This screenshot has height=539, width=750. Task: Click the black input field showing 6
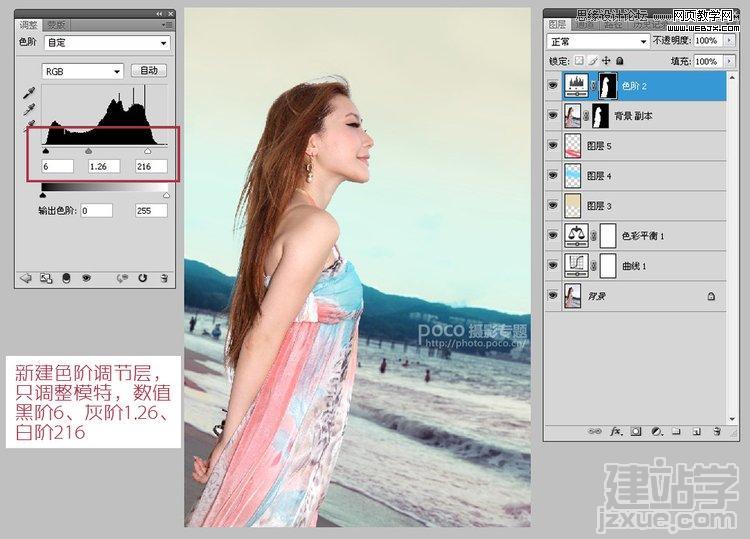tap(57, 166)
